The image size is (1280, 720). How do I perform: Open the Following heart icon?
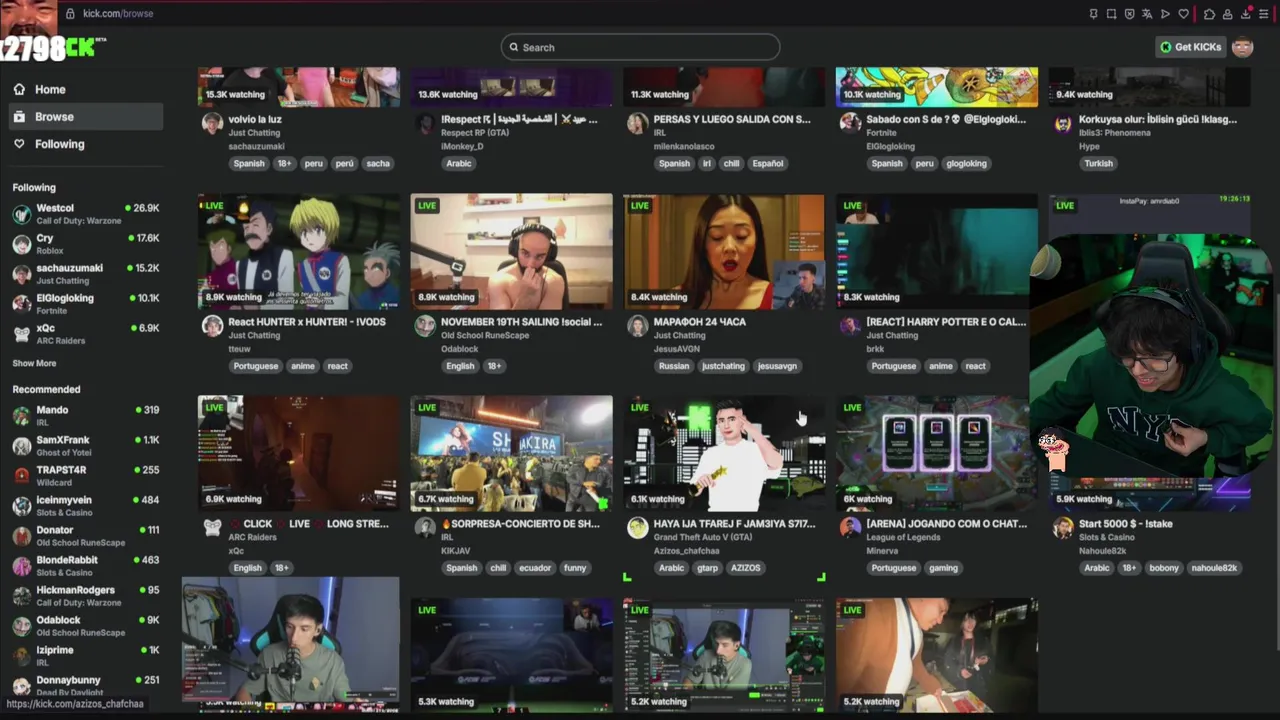coord(19,144)
